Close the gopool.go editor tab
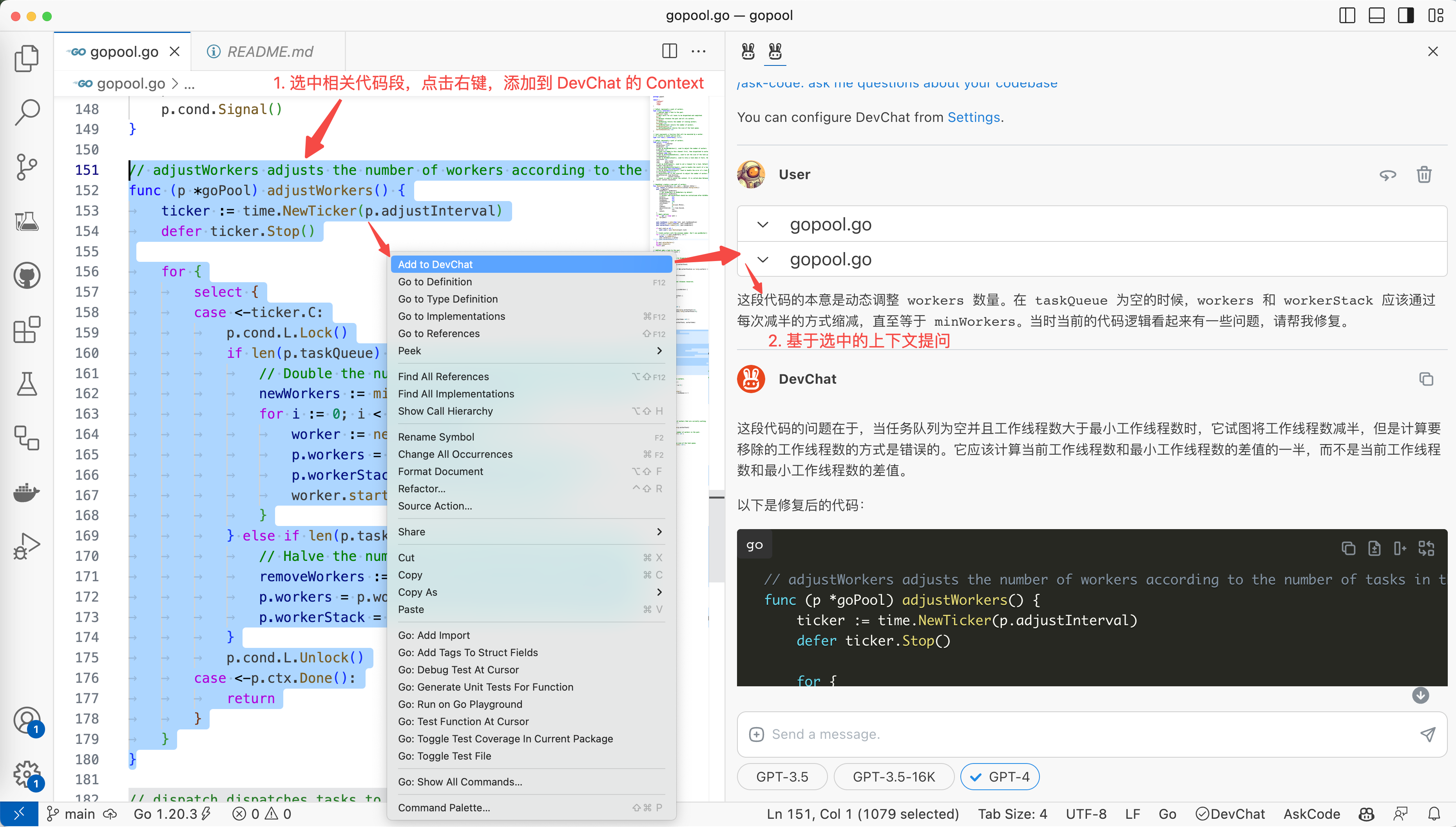The image size is (1456, 827). (175, 52)
